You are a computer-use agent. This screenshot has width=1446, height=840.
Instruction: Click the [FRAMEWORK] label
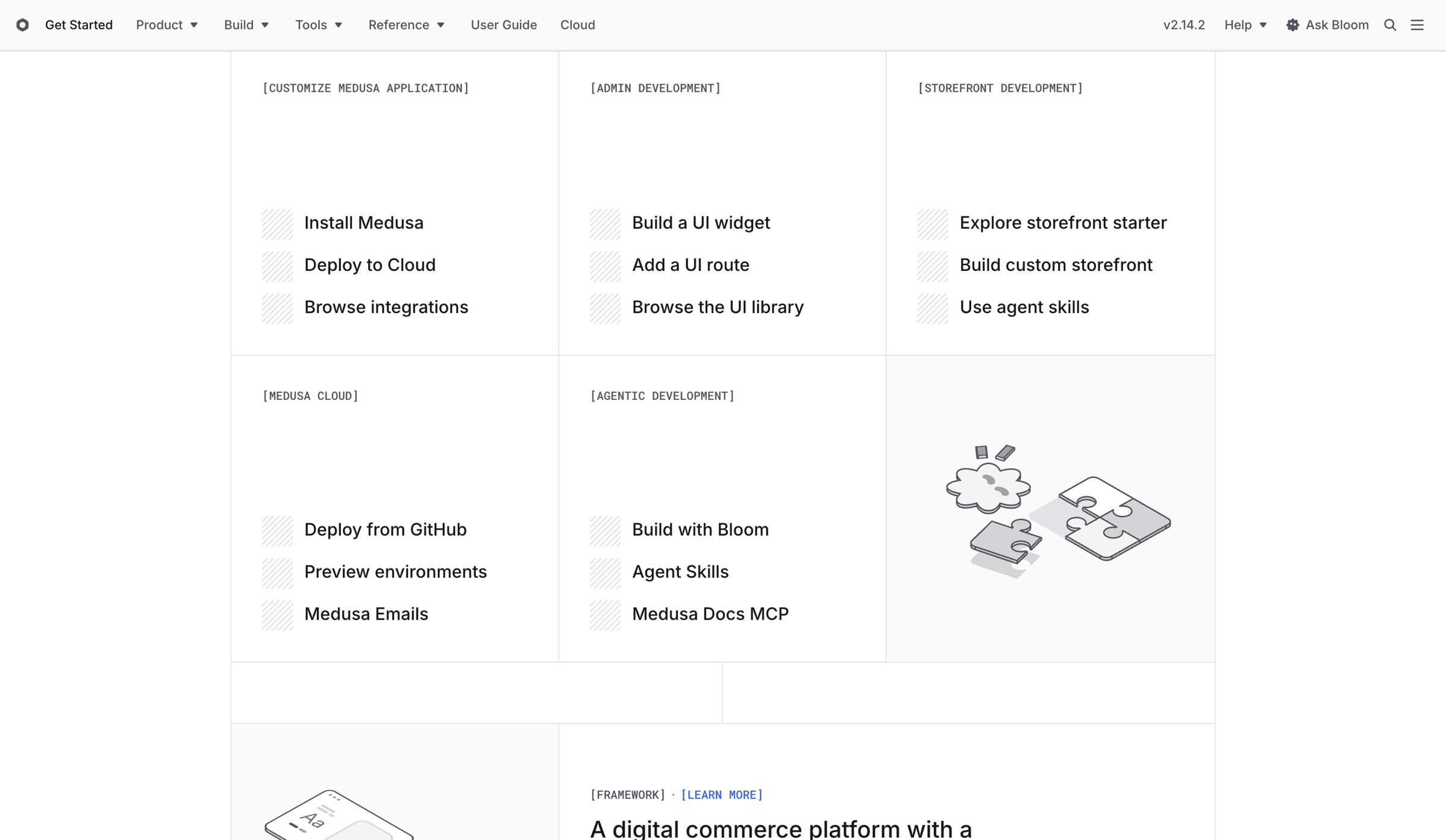pyautogui.click(x=628, y=795)
